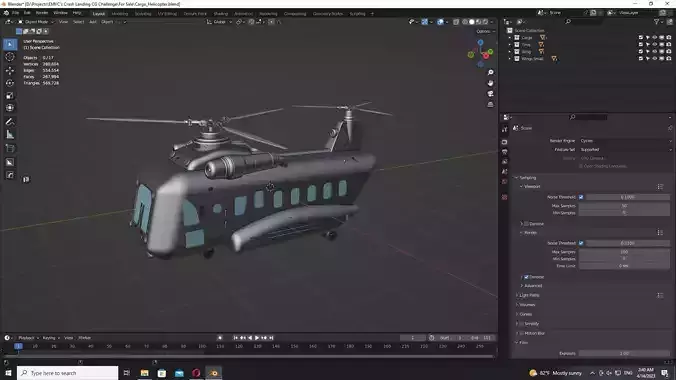Image resolution: width=676 pixels, height=380 pixels.
Task: Switch to the Modeling workspace tab
Action: click(120, 14)
